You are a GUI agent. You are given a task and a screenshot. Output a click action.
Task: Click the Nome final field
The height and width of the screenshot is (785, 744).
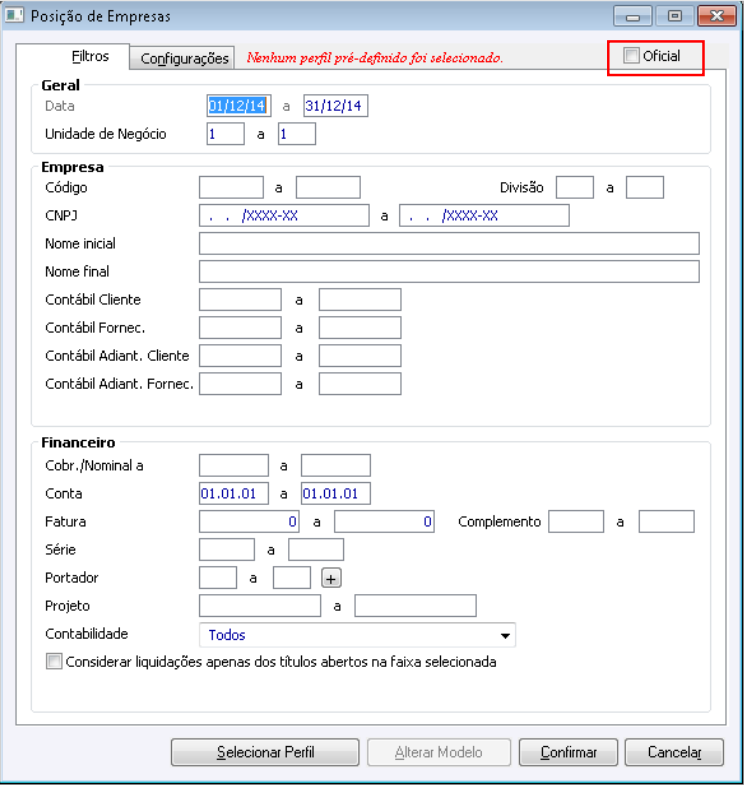point(449,271)
